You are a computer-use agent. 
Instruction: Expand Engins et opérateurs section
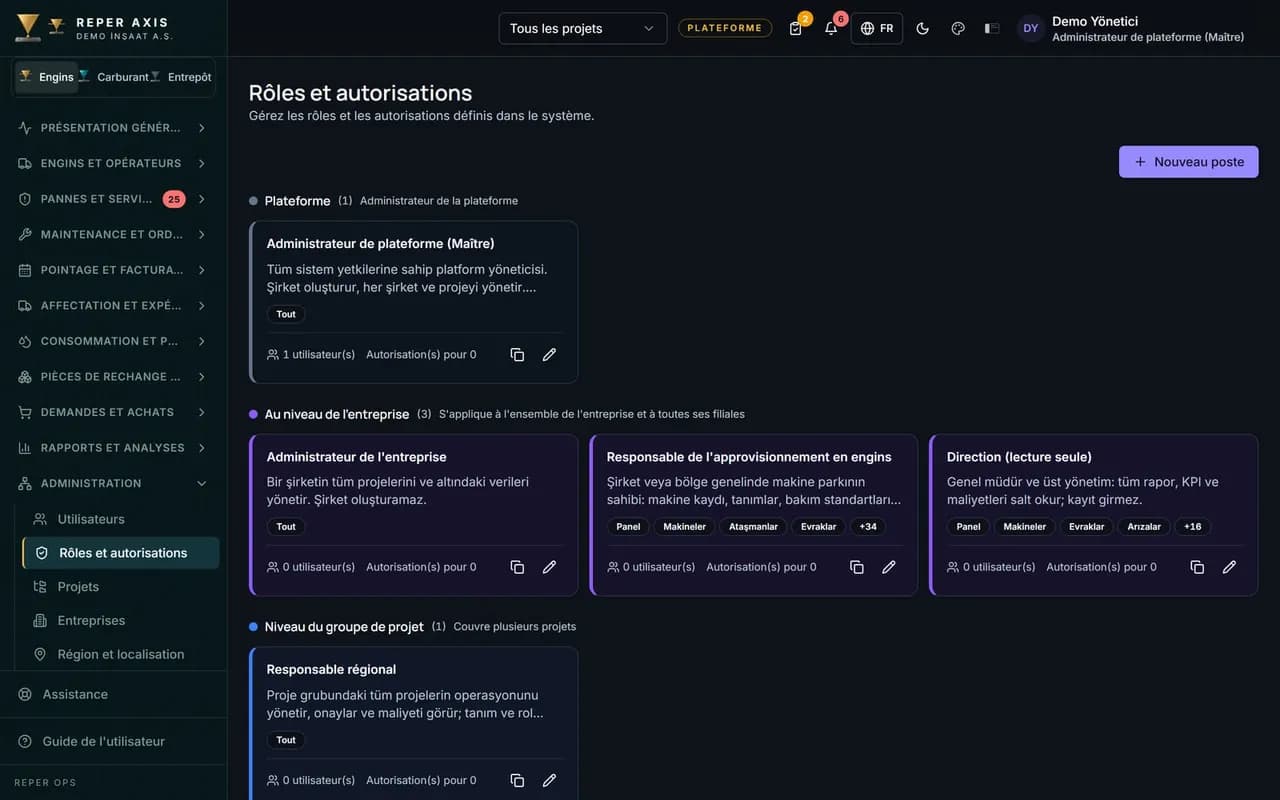113,163
